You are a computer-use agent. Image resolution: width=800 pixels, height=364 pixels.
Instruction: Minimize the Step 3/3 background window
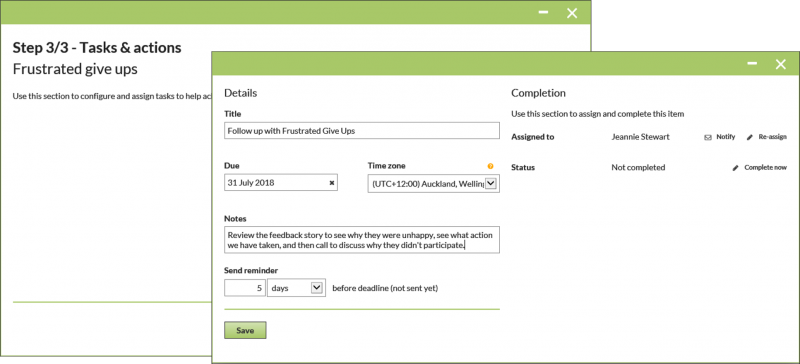pos(543,12)
